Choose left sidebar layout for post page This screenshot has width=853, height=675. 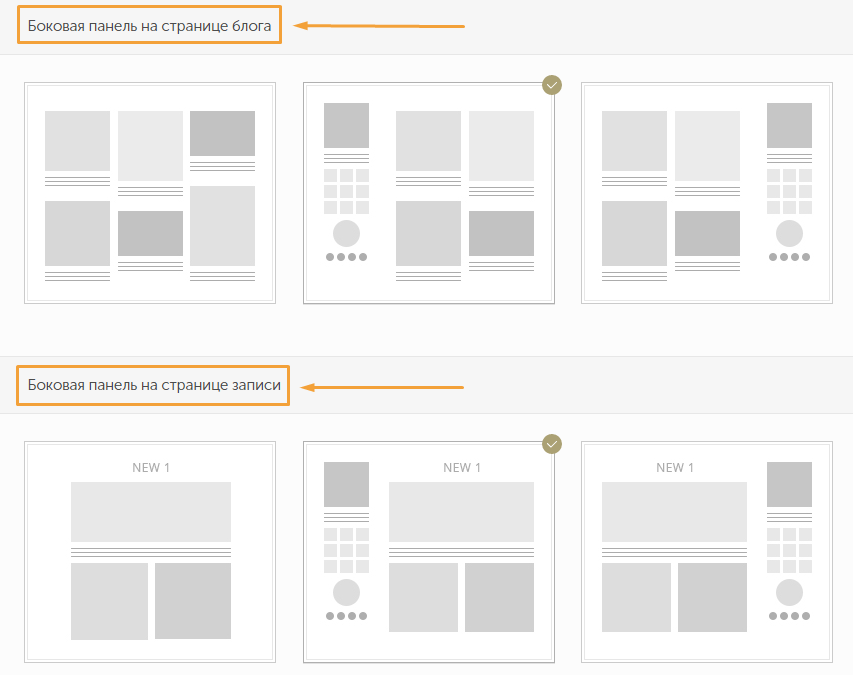coord(429,552)
